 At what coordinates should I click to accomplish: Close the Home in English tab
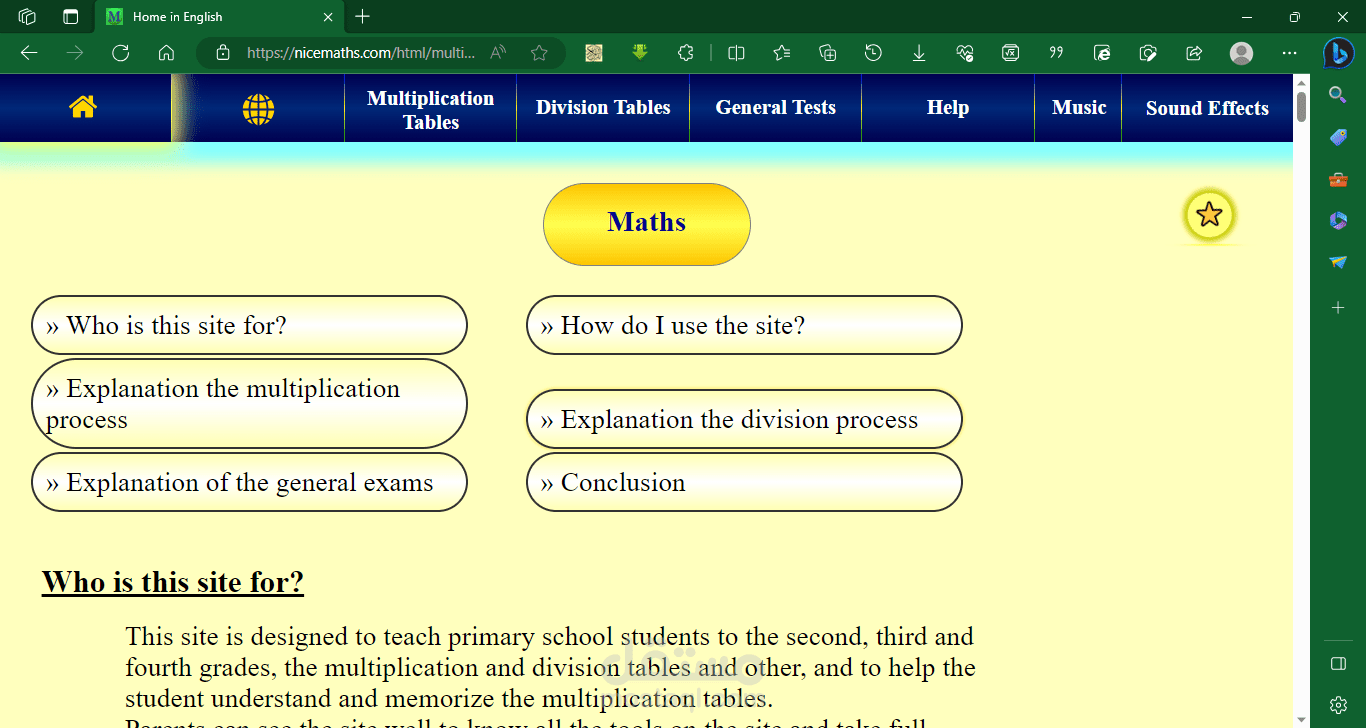[328, 17]
